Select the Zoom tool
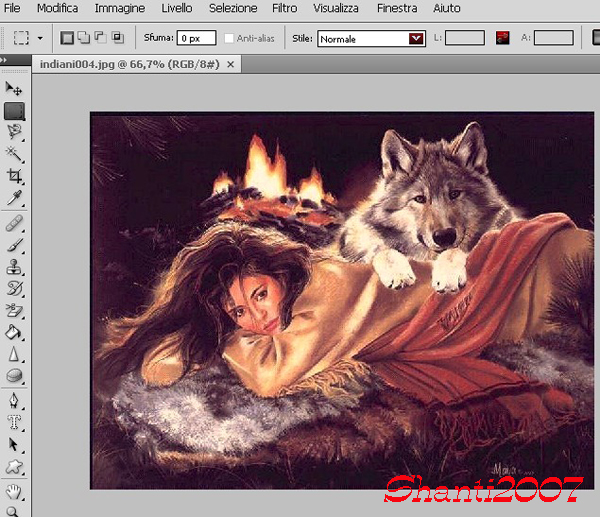 13,511
